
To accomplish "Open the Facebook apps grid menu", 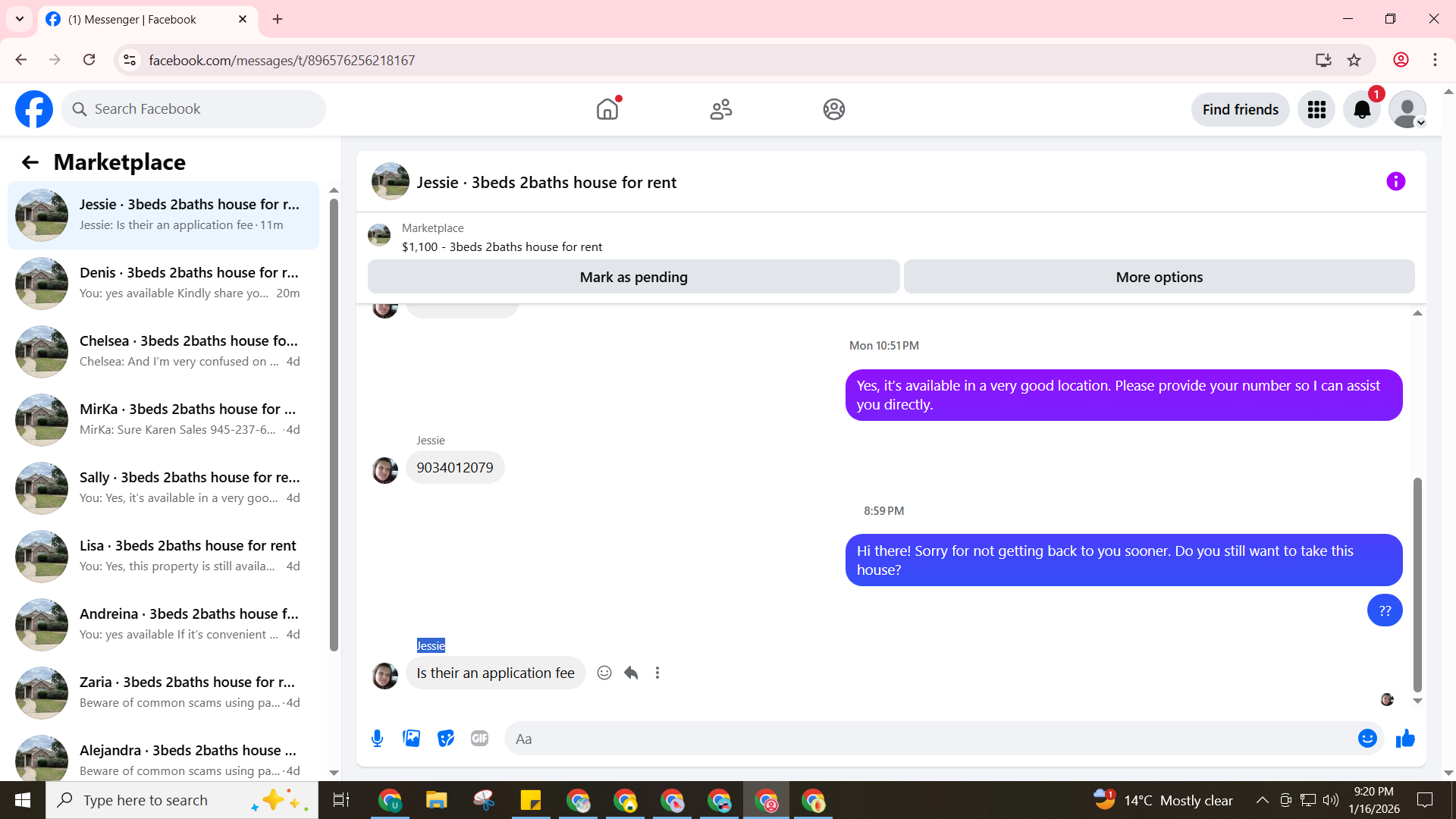I will (1316, 110).
